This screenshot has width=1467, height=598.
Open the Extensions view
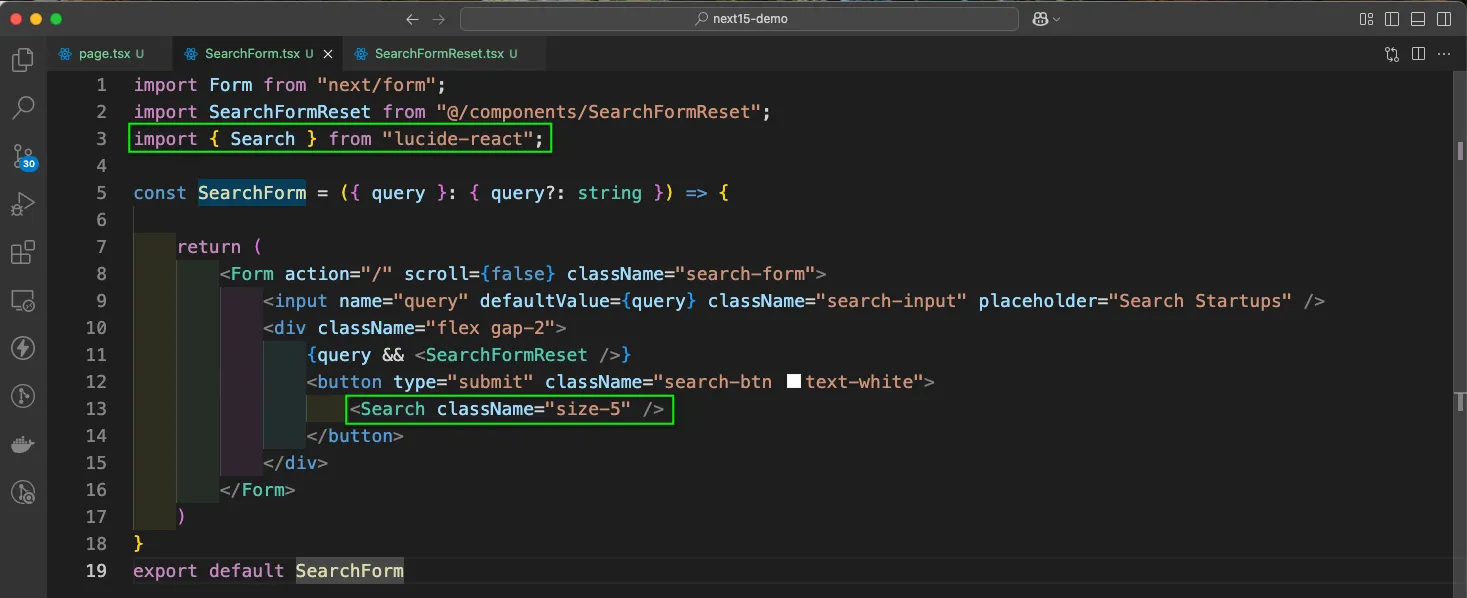click(22, 252)
